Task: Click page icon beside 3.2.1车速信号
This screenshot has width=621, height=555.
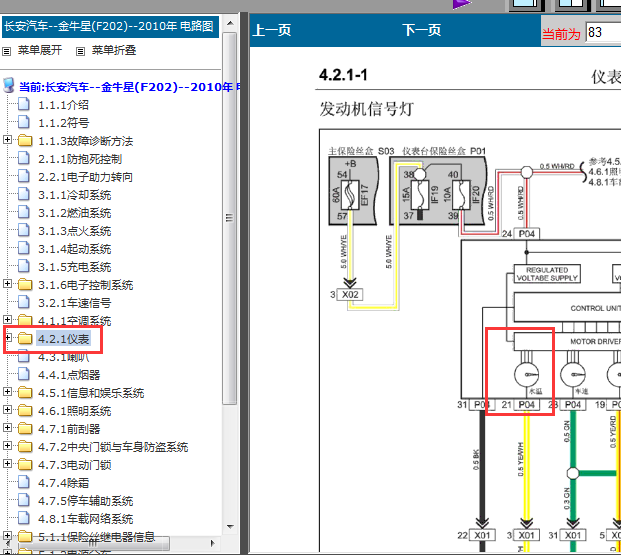Action: (x=24, y=302)
